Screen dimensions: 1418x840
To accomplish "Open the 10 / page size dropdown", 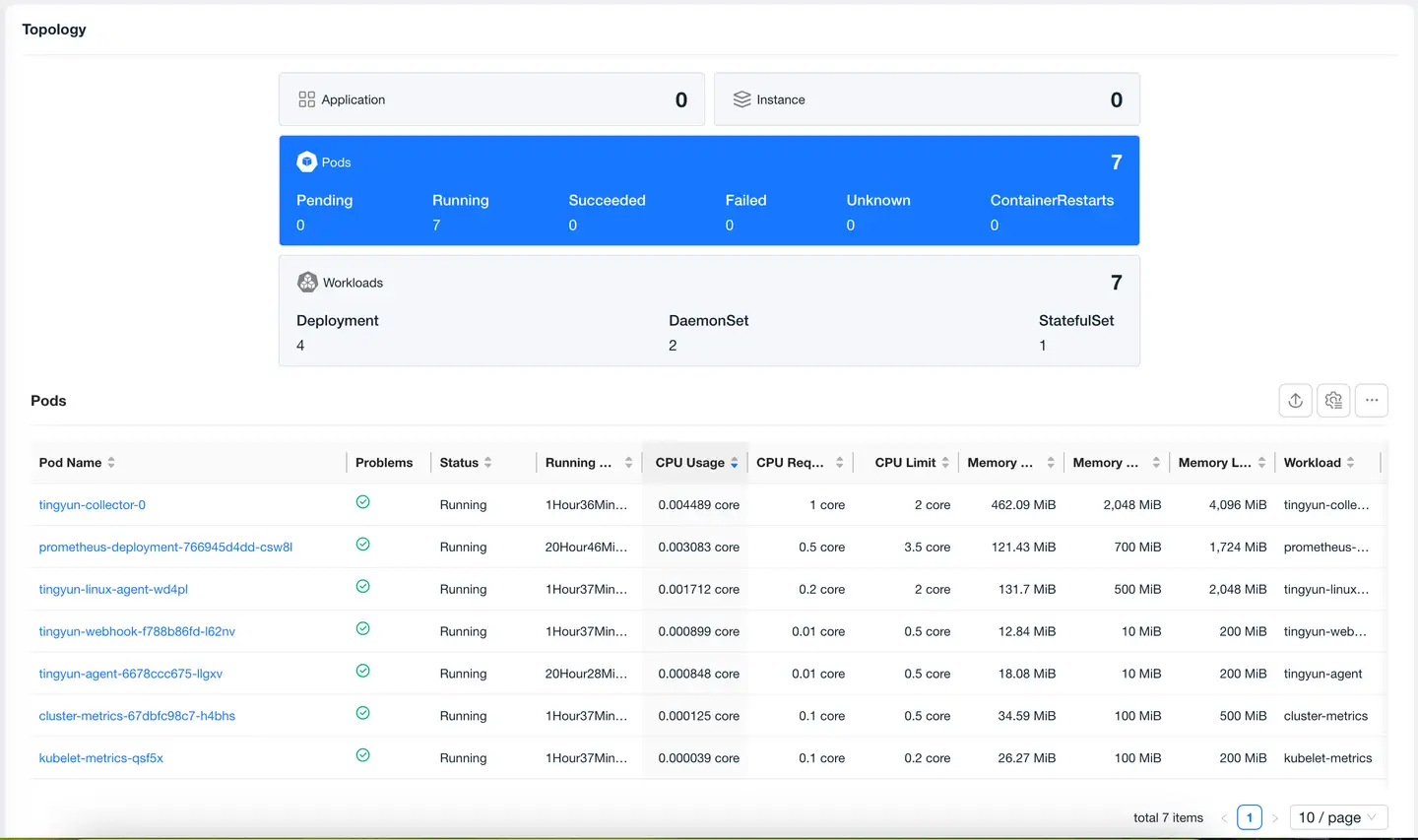I will [1337, 817].
